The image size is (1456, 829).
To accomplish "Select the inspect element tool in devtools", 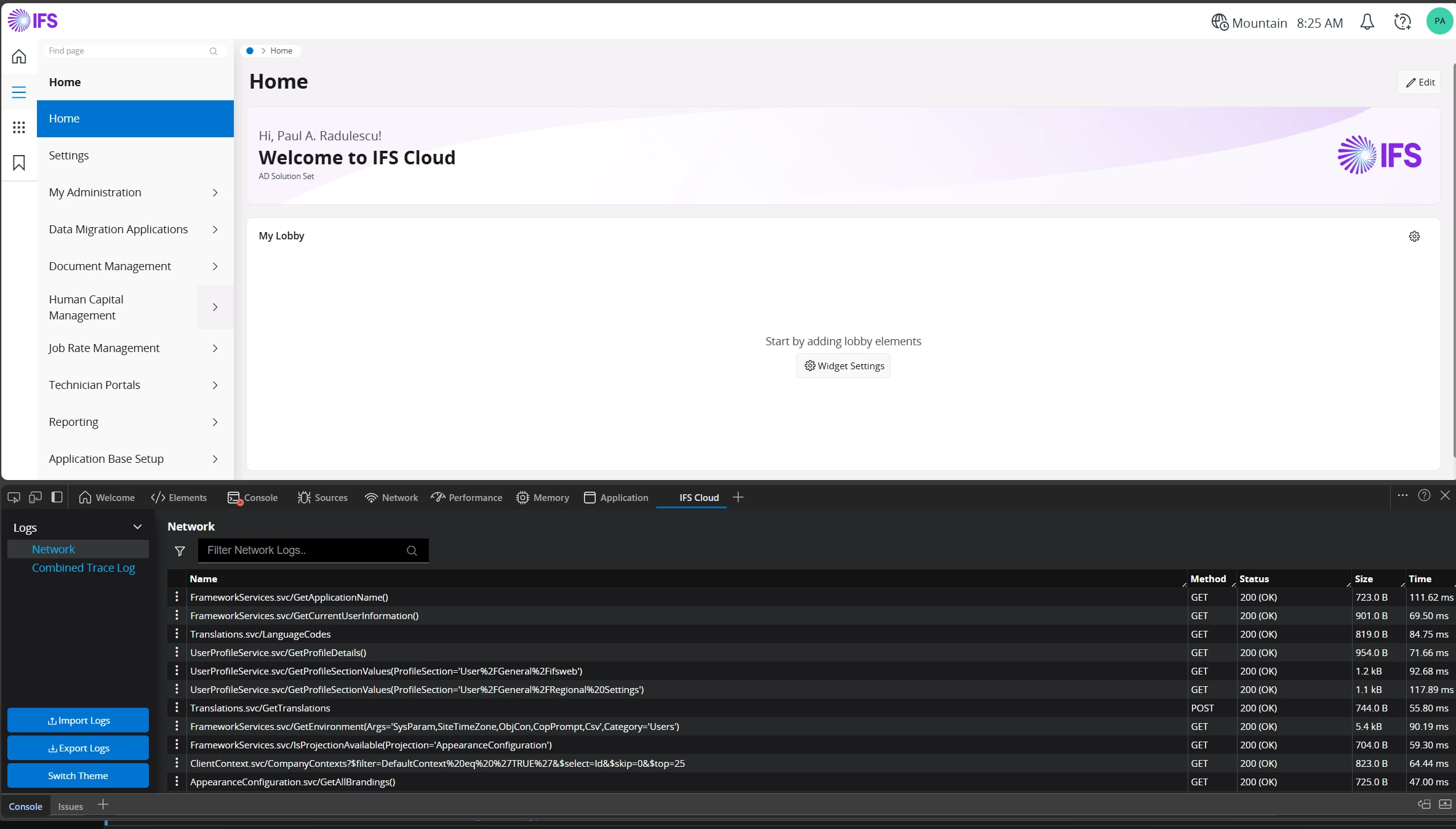I will (13, 497).
